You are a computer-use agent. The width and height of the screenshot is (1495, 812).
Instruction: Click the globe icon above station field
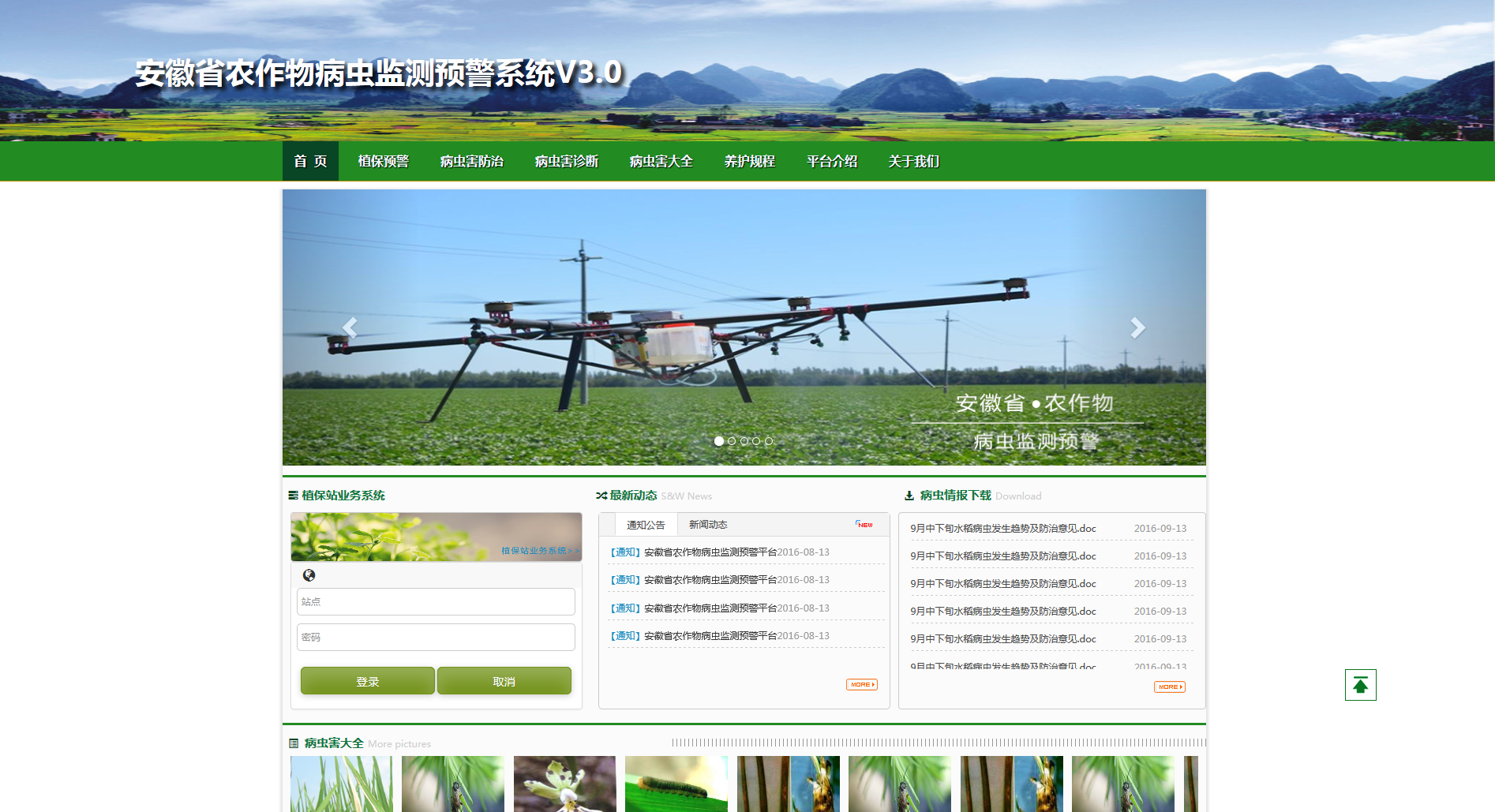[x=309, y=575]
